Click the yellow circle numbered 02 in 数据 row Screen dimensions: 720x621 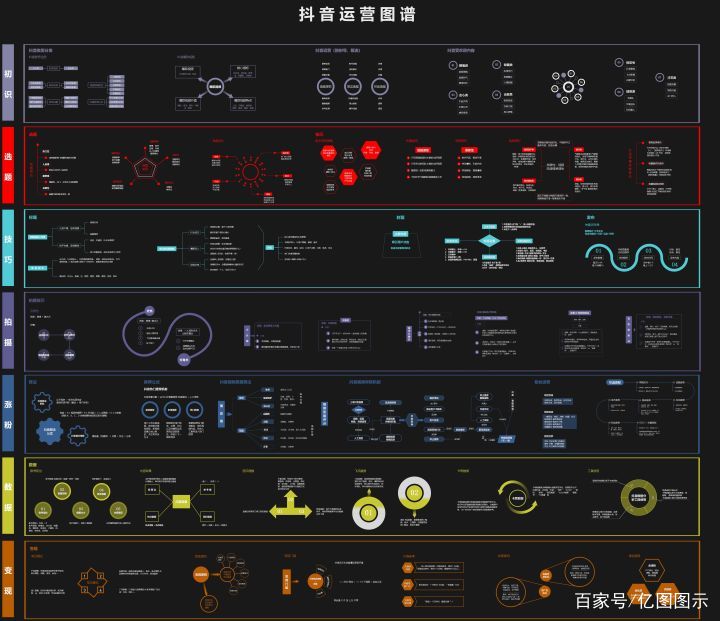(x=62, y=491)
